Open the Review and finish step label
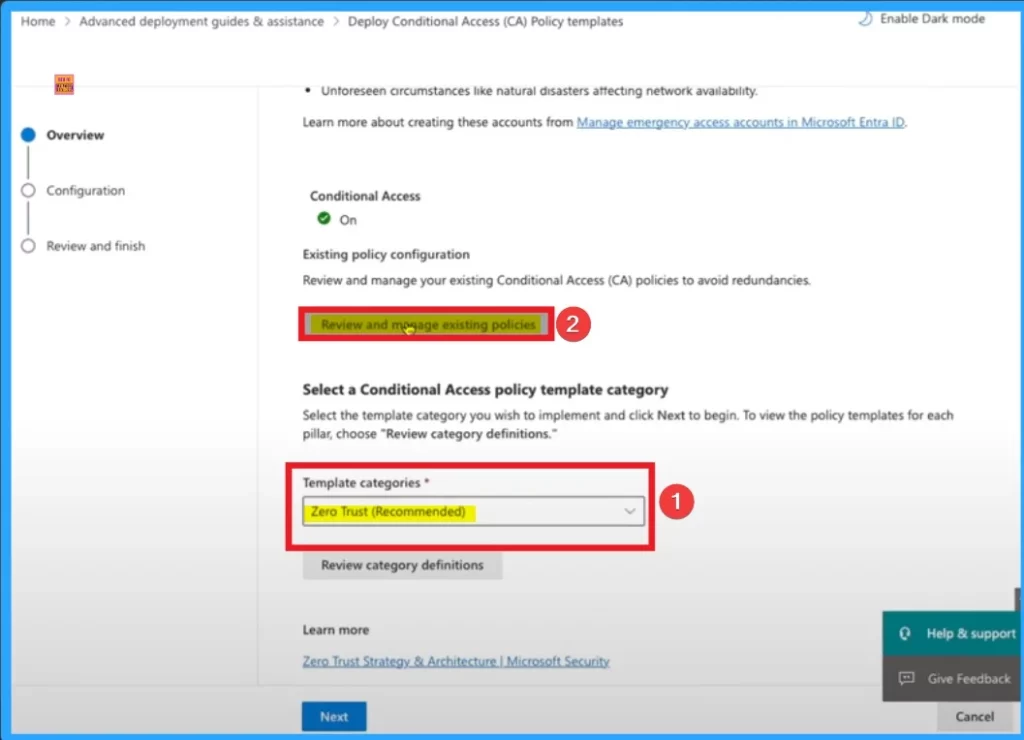1024x740 pixels. [x=96, y=246]
